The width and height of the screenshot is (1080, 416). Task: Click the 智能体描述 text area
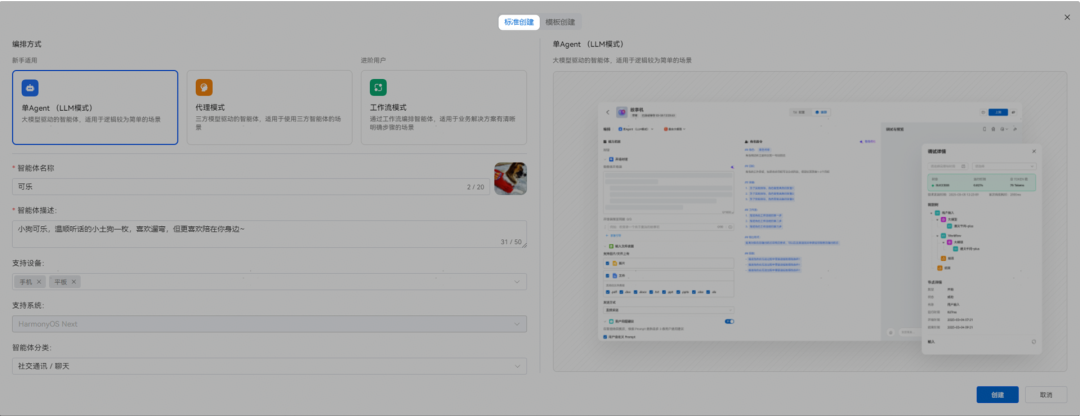pyautogui.click(x=269, y=234)
